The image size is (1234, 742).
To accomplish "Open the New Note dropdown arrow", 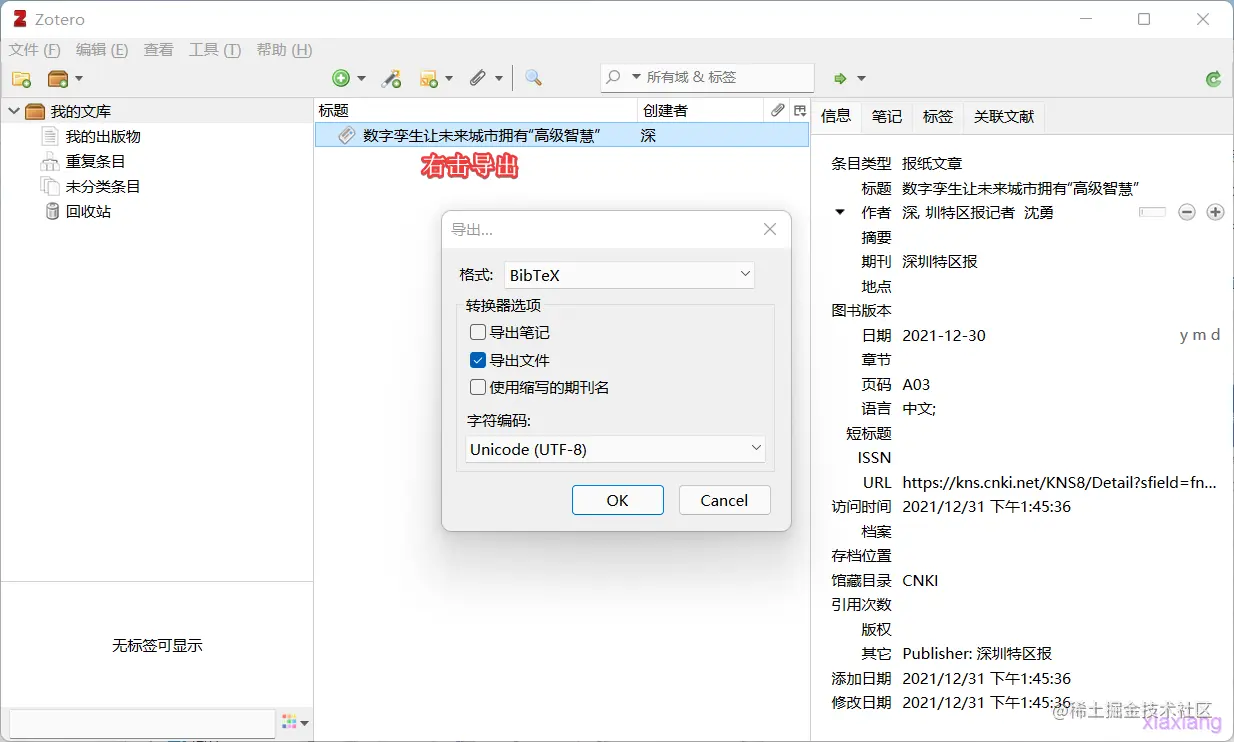I will 449,78.
